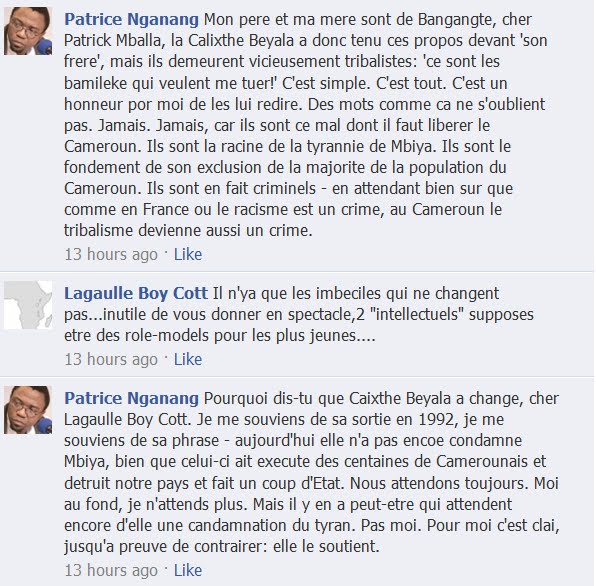Like the comment ending 'aussi un crime'
596x586 pixels.
[188, 254]
